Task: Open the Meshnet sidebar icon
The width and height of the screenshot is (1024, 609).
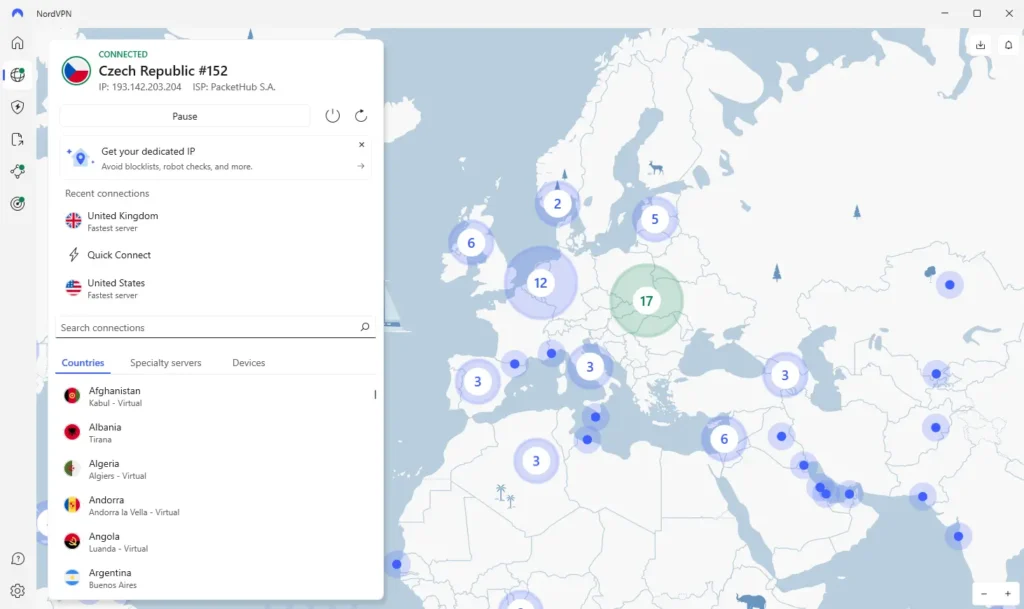Action: point(17,172)
